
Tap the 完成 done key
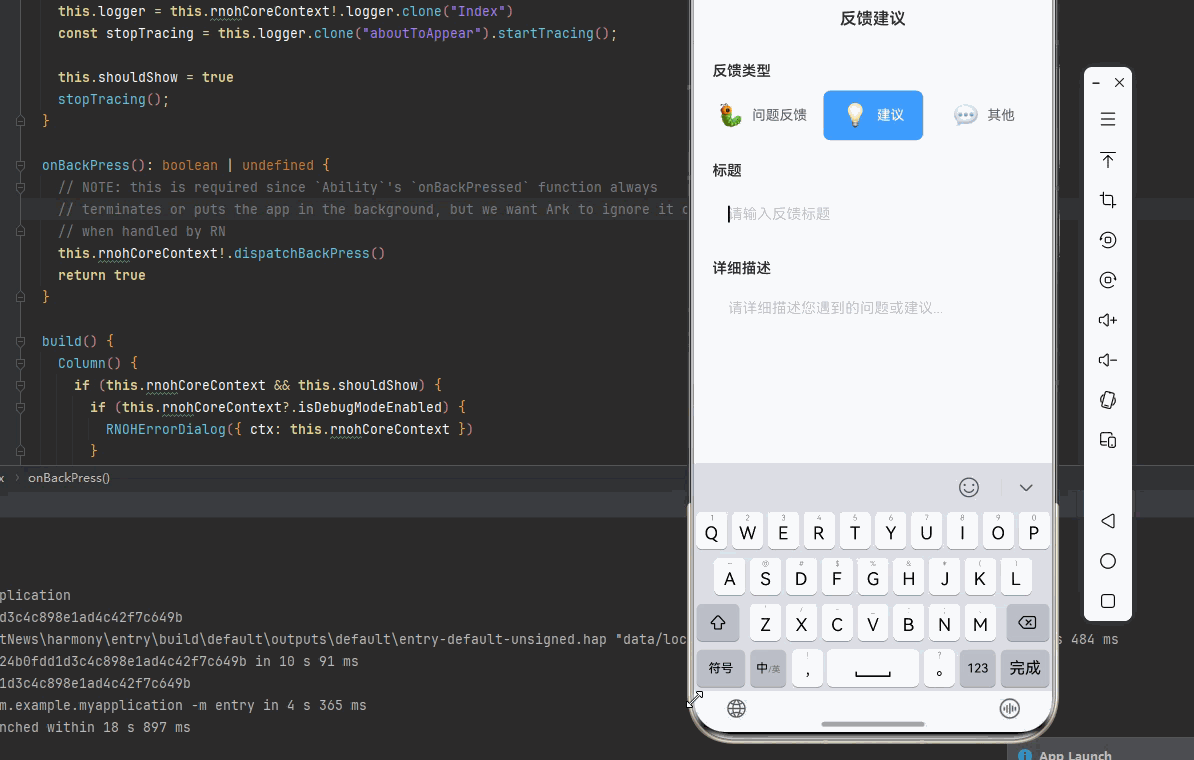point(1025,668)
